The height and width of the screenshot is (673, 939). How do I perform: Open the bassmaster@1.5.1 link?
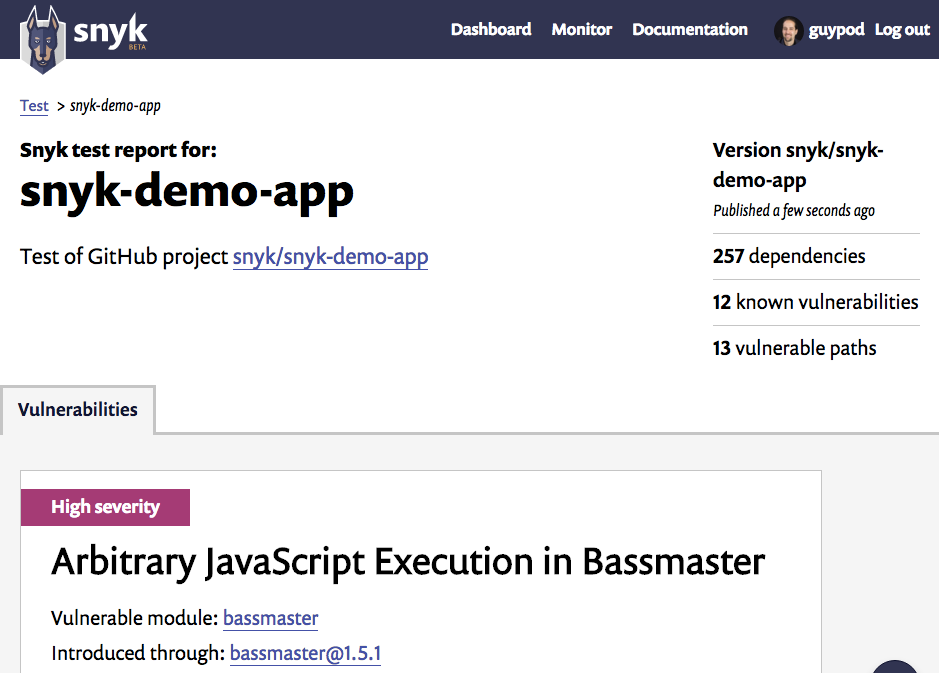tap(305, 653)
